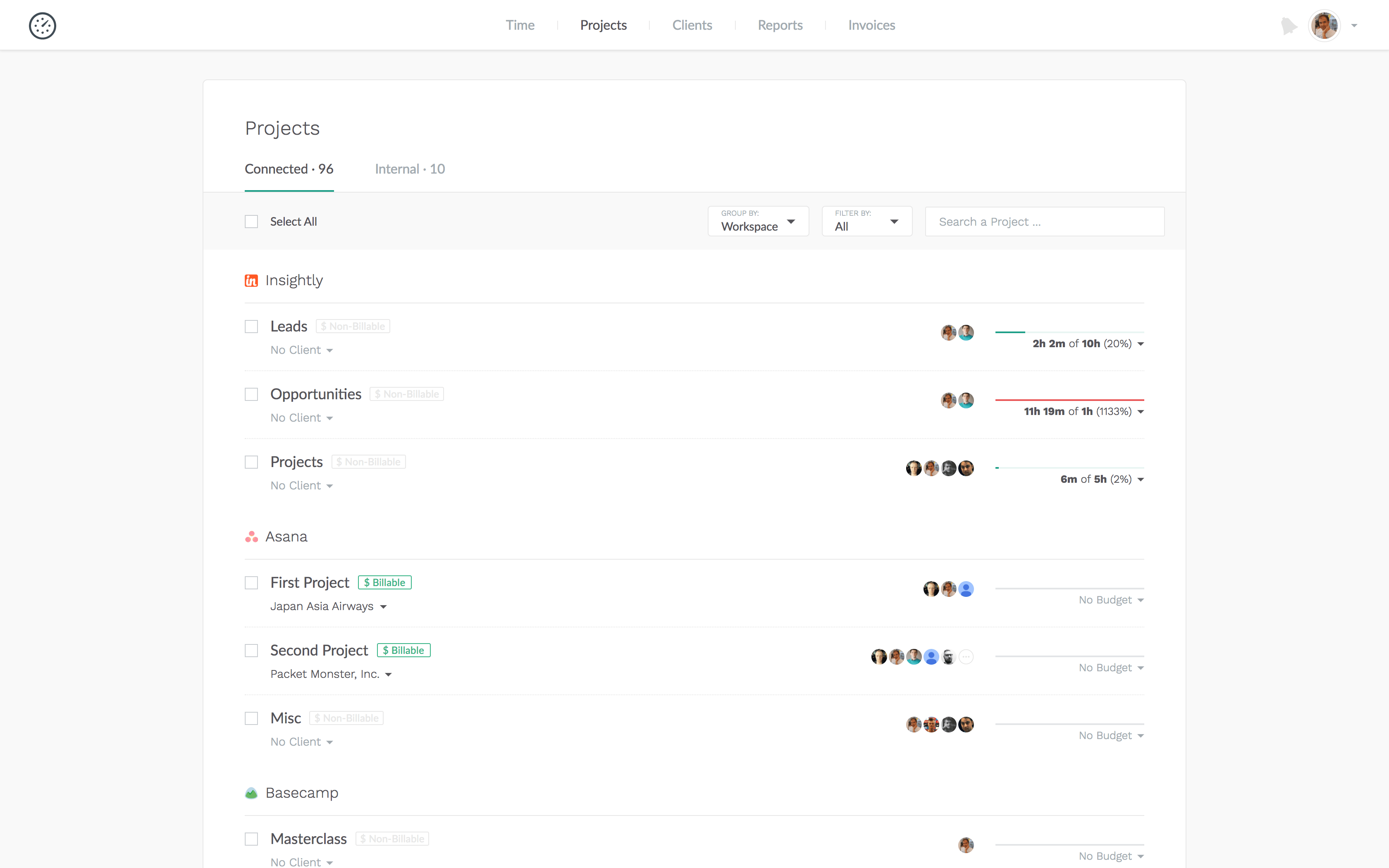Expand Projects budget 6m of 5h

pyautogui.click(x=1102, y=479)
